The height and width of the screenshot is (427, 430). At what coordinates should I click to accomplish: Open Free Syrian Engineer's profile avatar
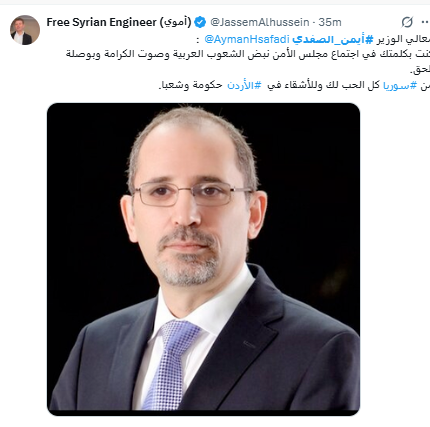[x=25, y=30]
